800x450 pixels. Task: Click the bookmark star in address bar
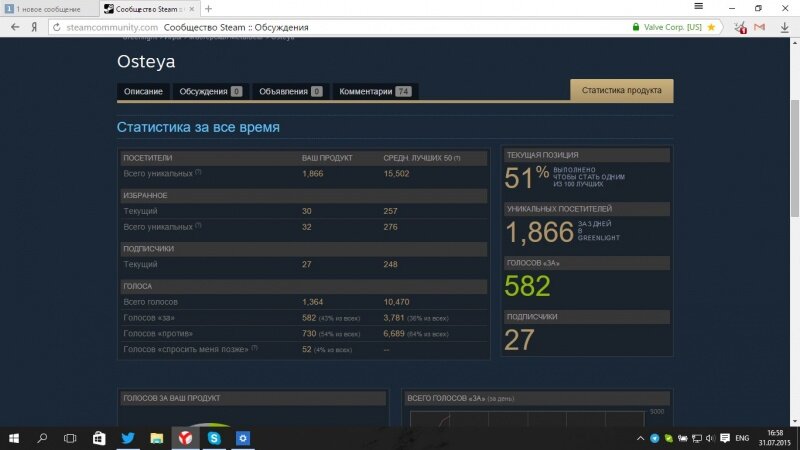[711, 27]
